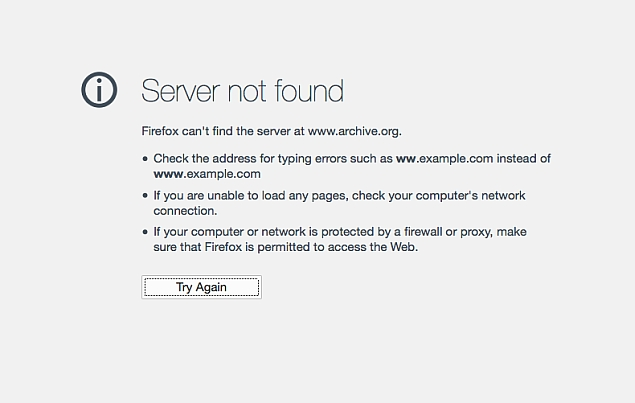Click the info icon beside the heading
635x403 pixels.
pos(99,90)
